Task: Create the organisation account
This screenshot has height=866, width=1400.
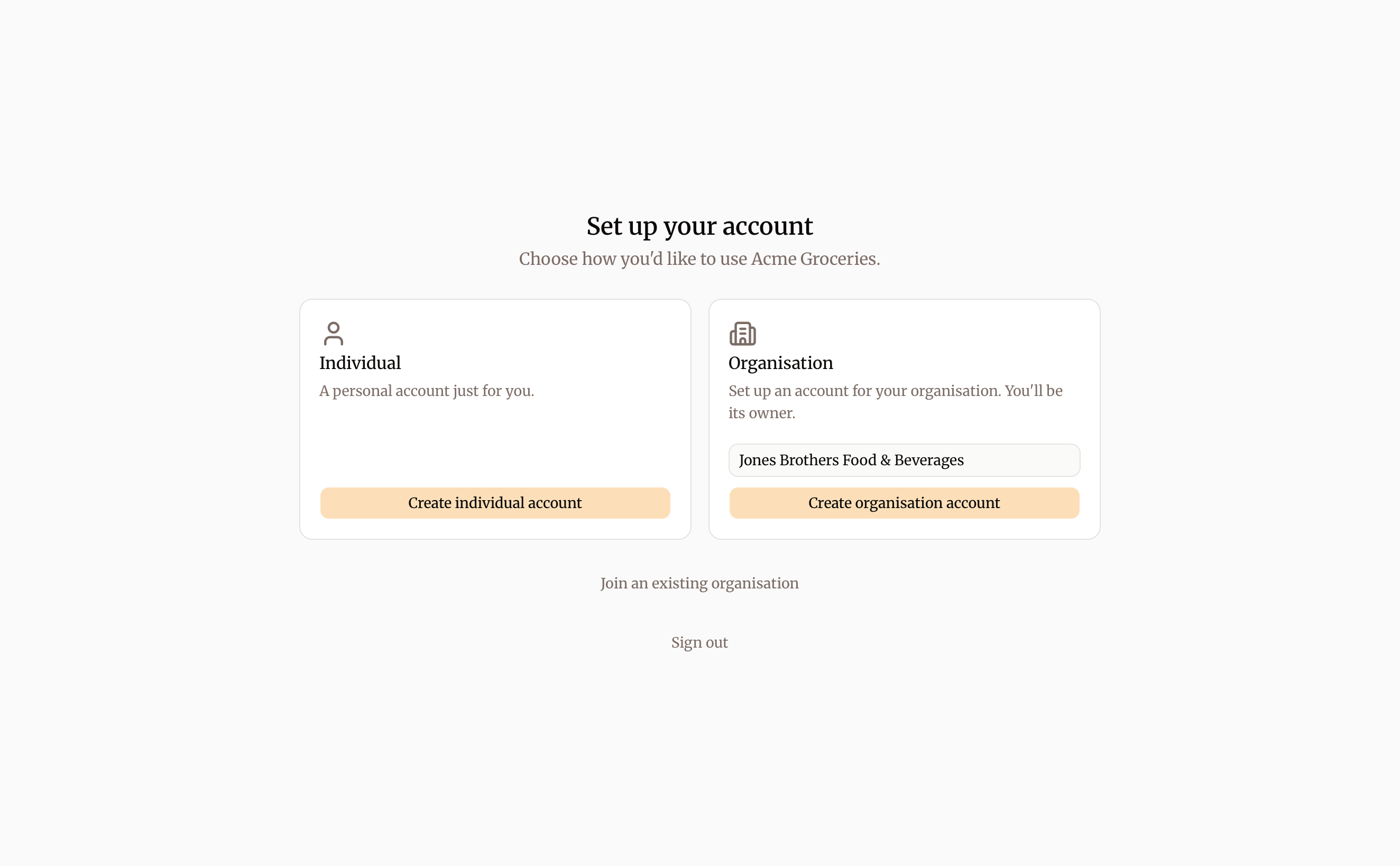Action: pyautogui.click(x=904, y=503)
